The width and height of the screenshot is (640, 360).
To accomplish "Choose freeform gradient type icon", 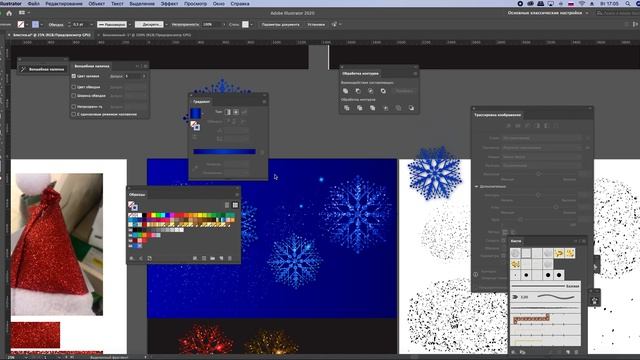I will pyautogui.click(x=244, y=112).
